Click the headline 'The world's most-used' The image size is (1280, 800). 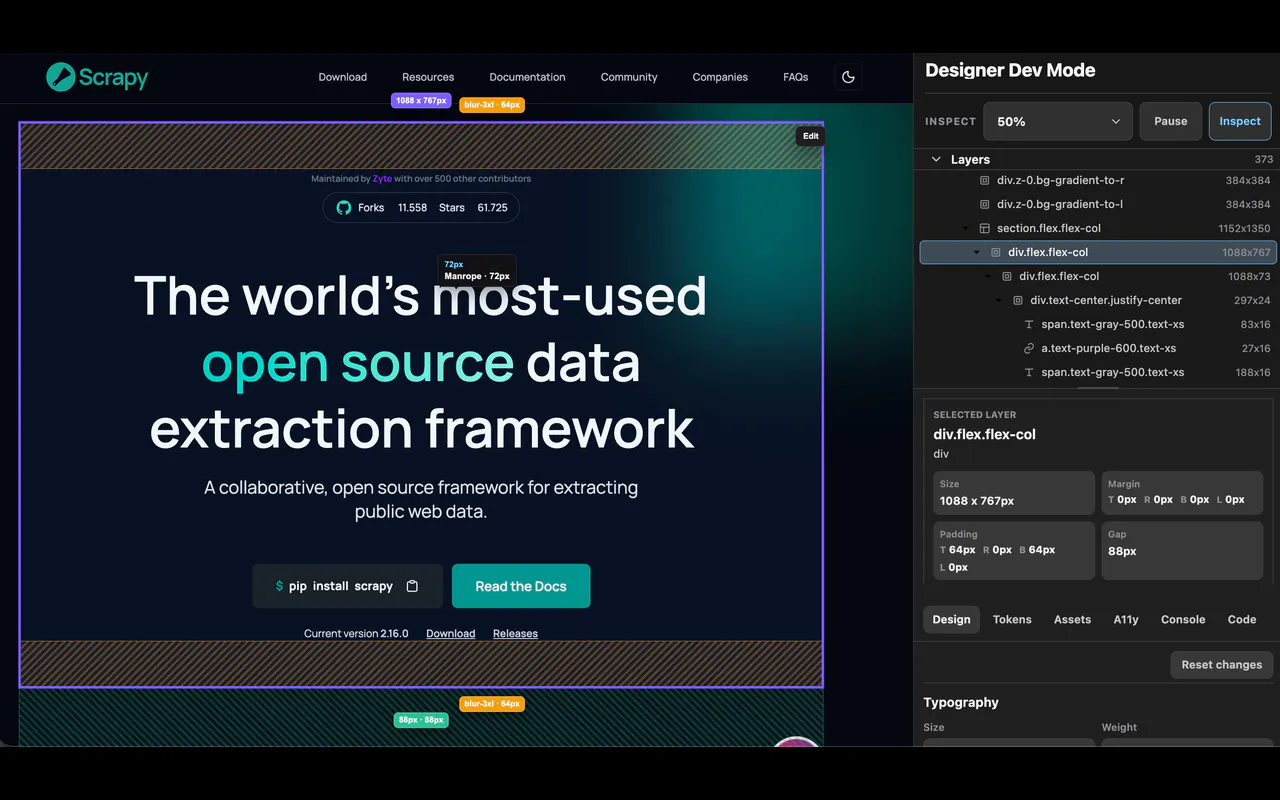(421, 296)
